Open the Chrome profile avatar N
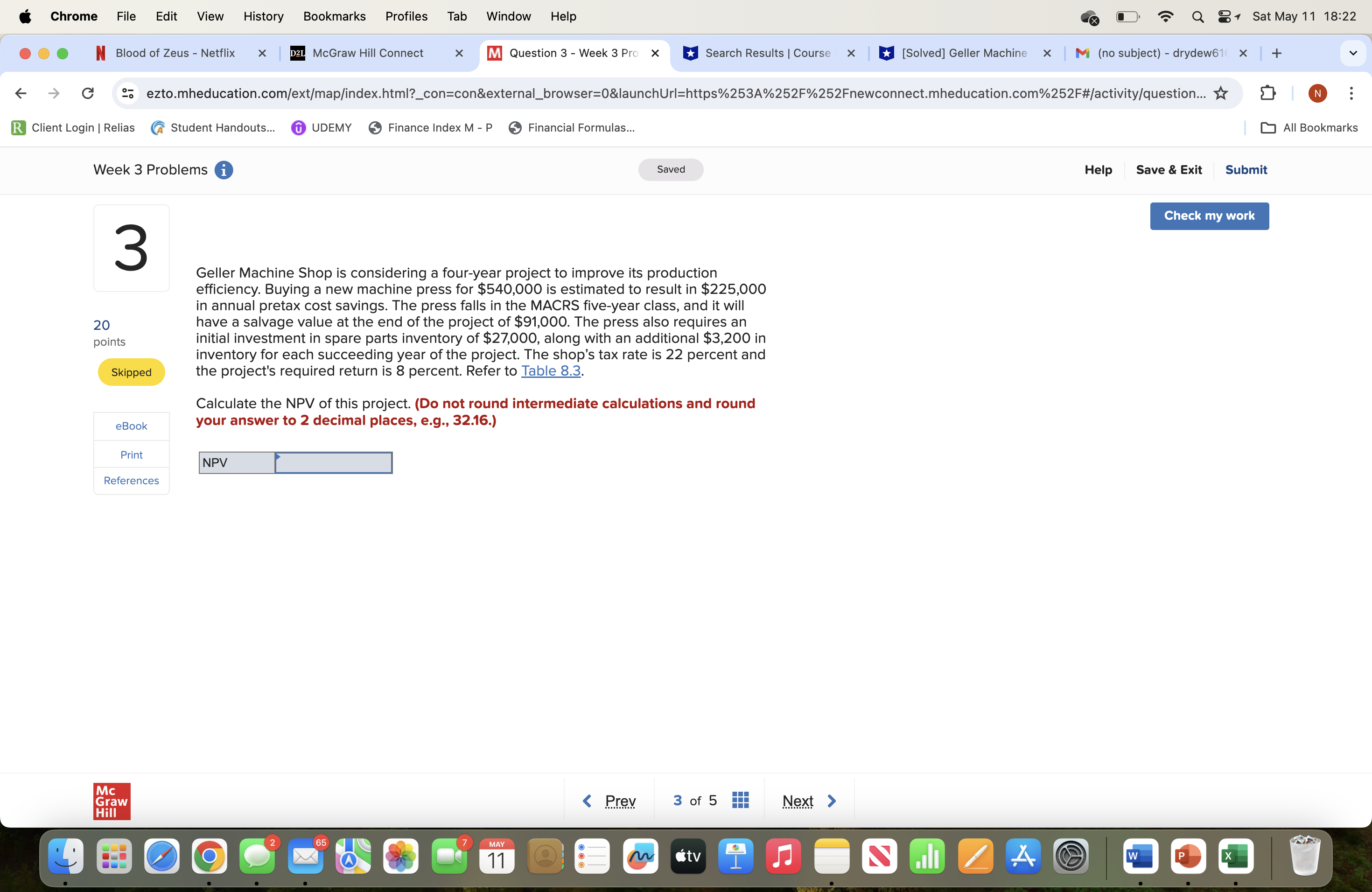This screenshot has width=1372, height=892. (1317, 93)
